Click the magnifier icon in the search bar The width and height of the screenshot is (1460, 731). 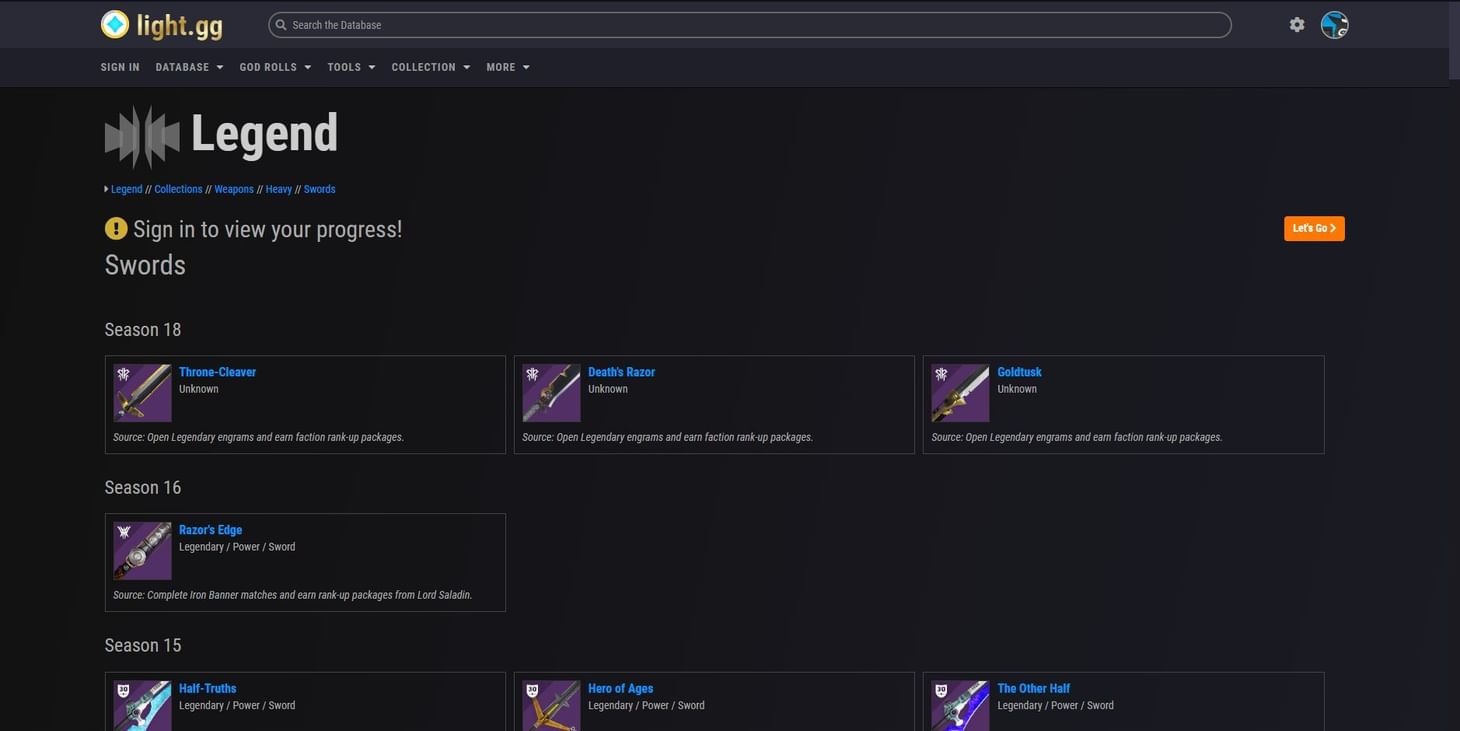coord(280,25)
